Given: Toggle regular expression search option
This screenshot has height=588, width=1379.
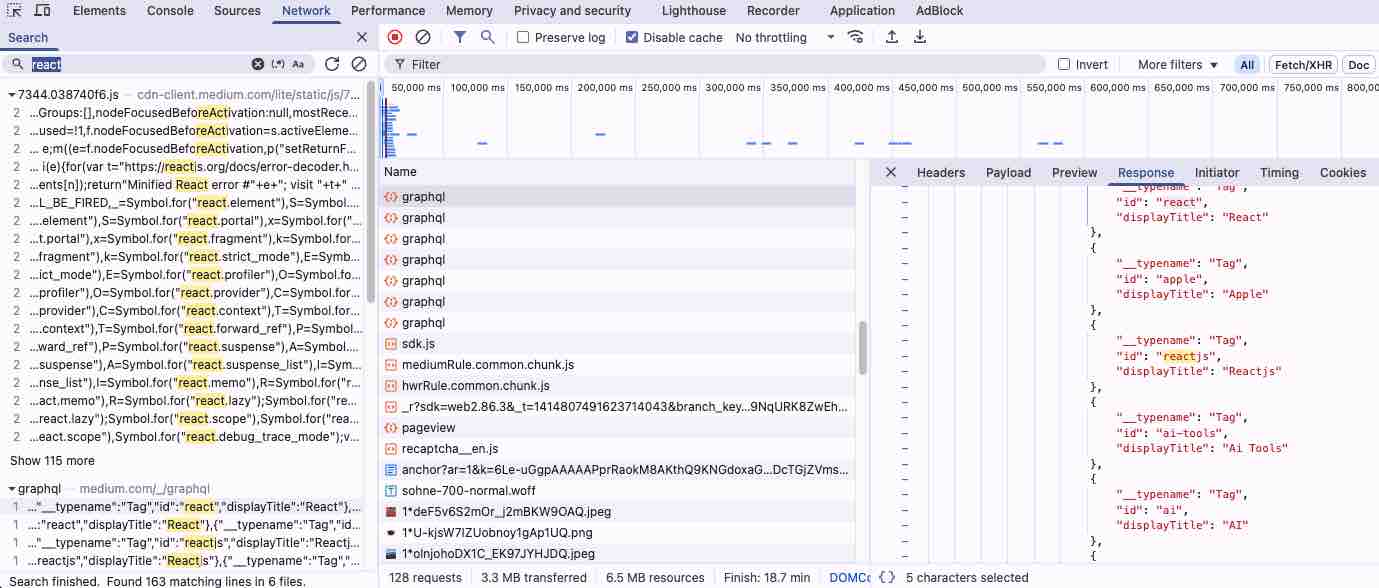Looking at the screenshot, I should tap(278, 64).
